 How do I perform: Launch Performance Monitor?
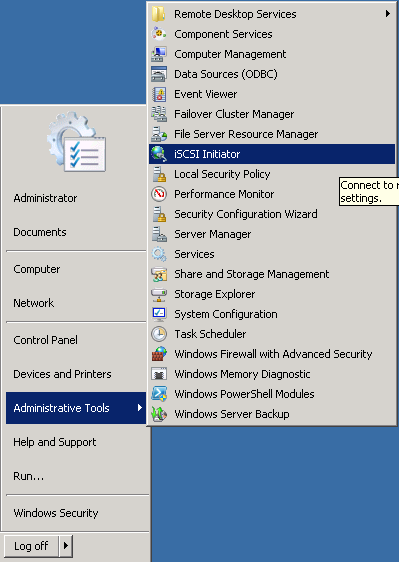(272, 194)
